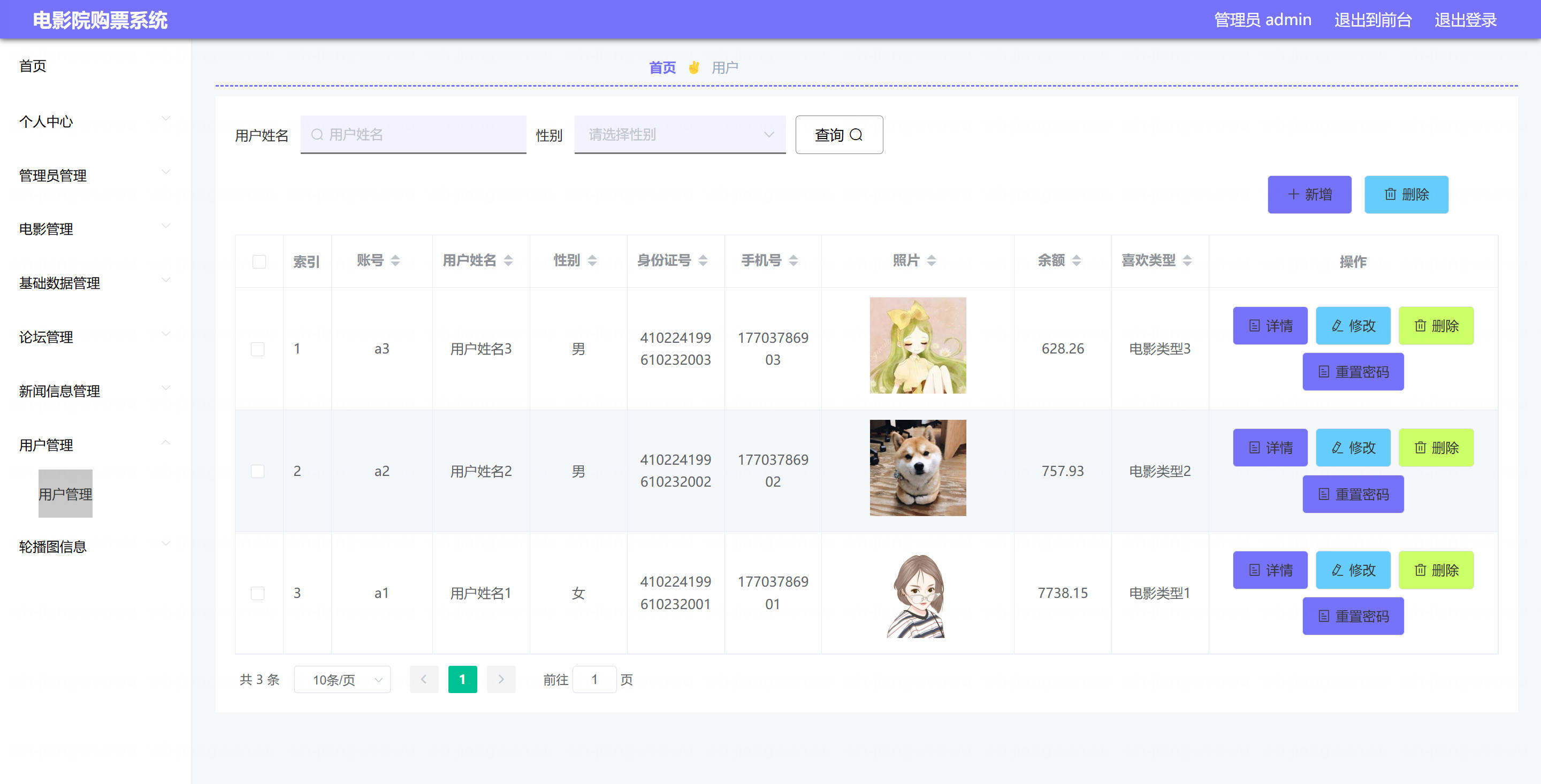Image resolution: width=1541 pixels, height=784 pixels.
Task: Sort by 性别 column arrows
Action: (x=592, y=261)
